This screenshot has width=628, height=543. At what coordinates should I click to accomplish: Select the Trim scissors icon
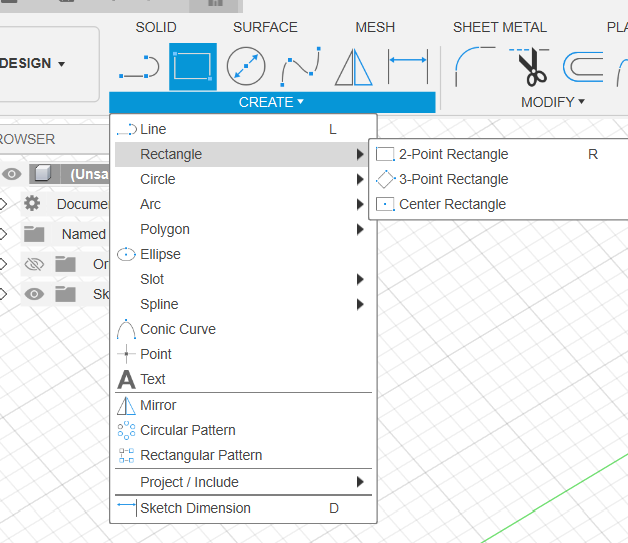point(529,66)
